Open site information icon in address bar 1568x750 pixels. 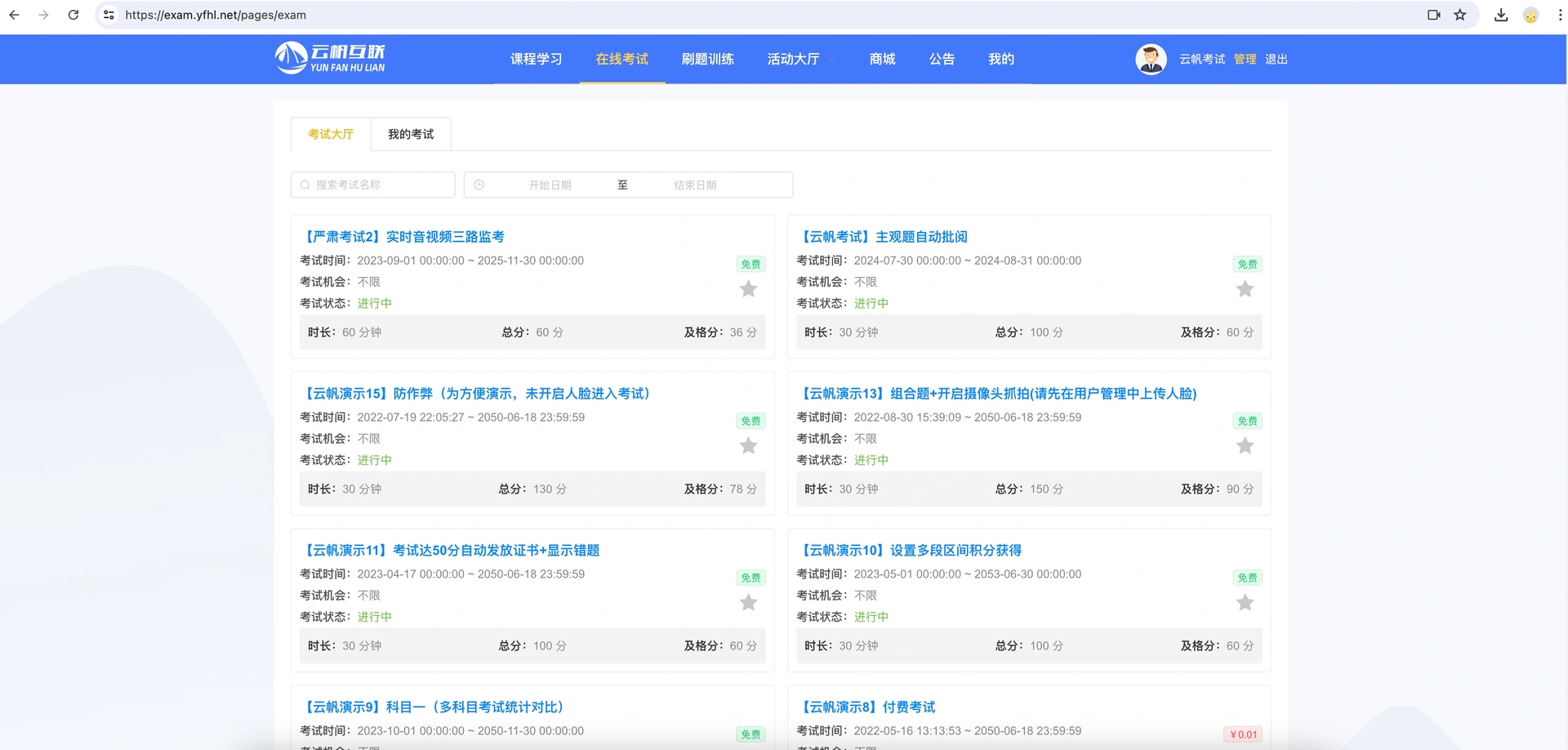(109, 15)
